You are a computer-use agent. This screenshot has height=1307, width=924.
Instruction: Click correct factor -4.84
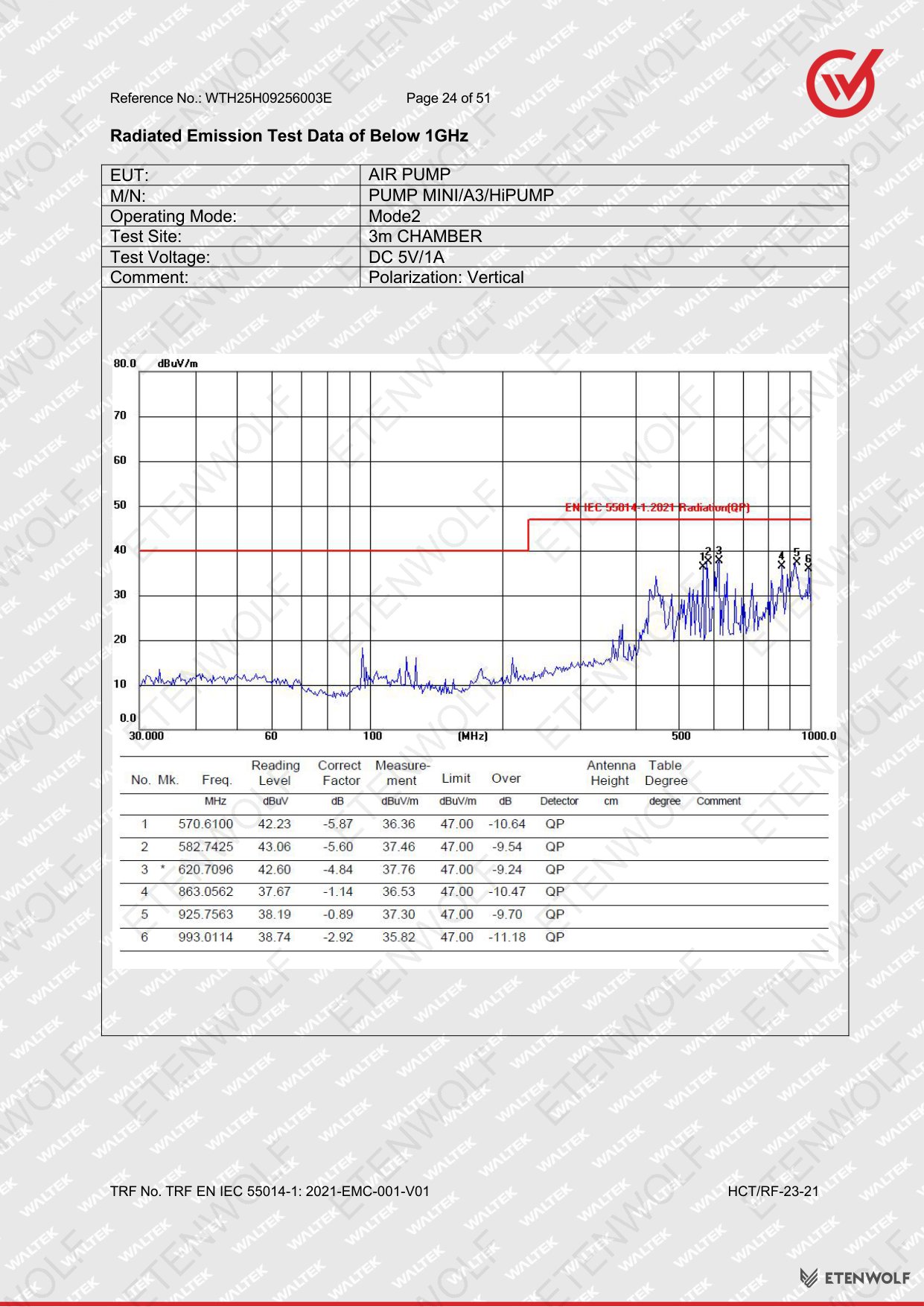(338, 869)
